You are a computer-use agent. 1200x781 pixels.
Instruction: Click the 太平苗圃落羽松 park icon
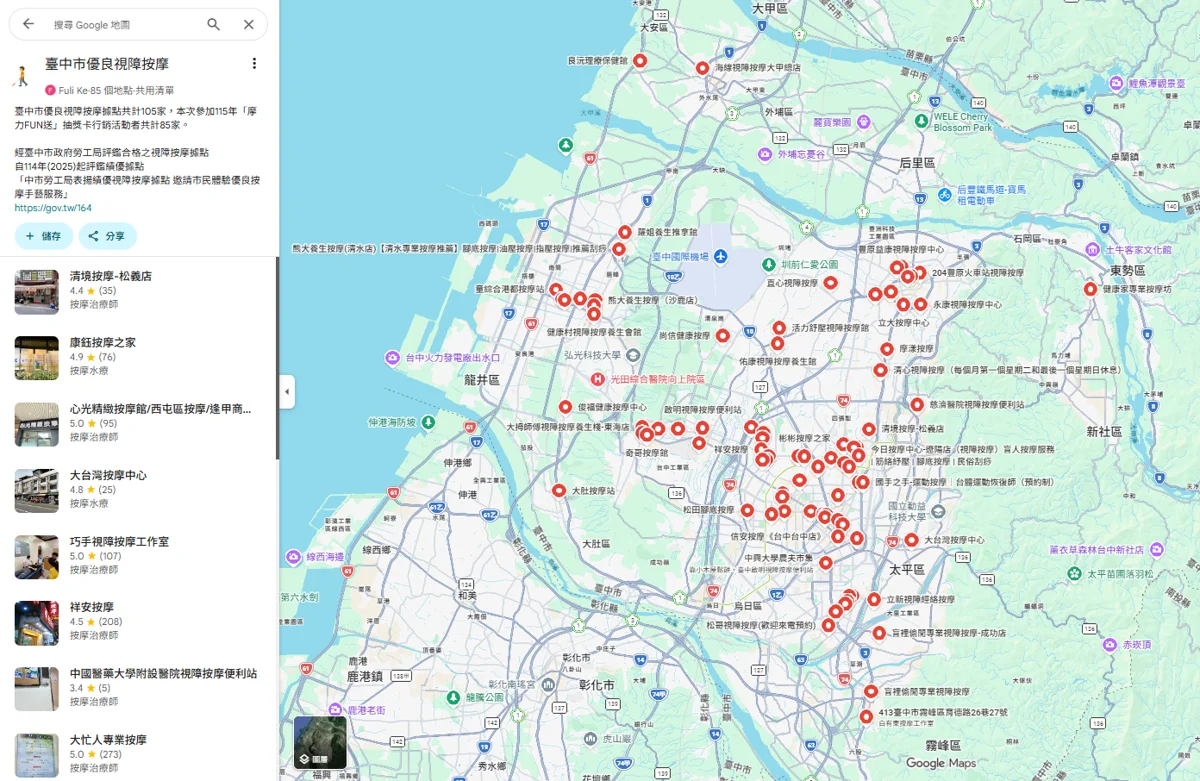[x=1074, y=574]
